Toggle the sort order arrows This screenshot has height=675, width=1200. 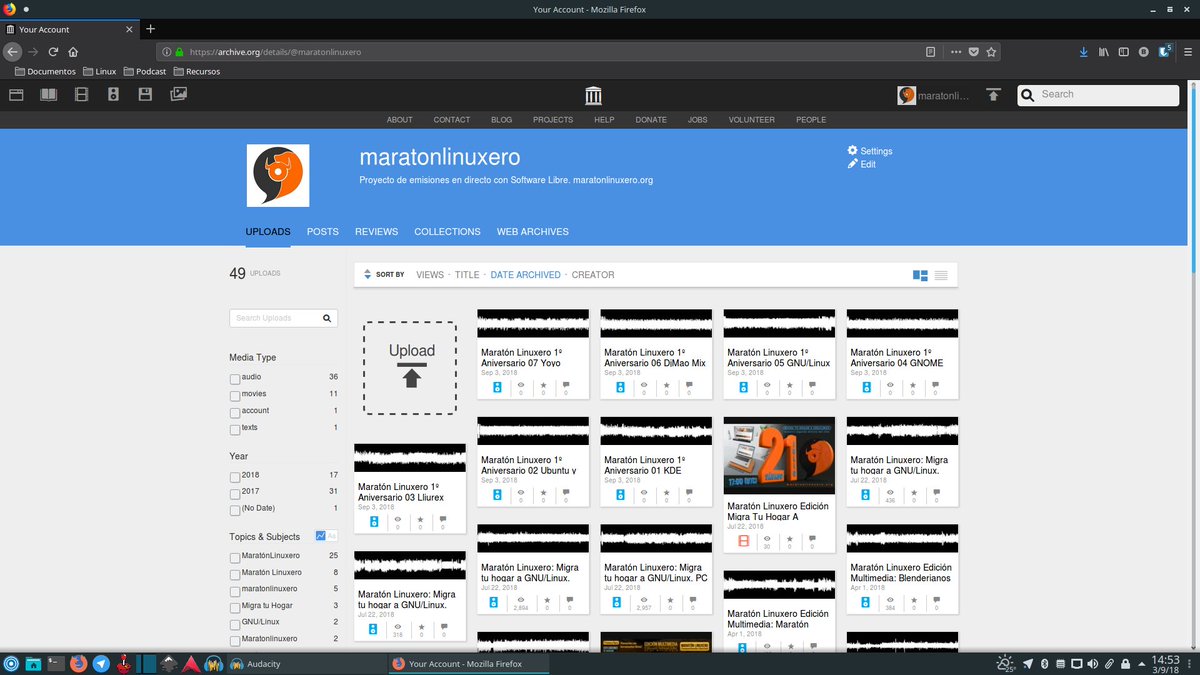click(x=367, y=275)
